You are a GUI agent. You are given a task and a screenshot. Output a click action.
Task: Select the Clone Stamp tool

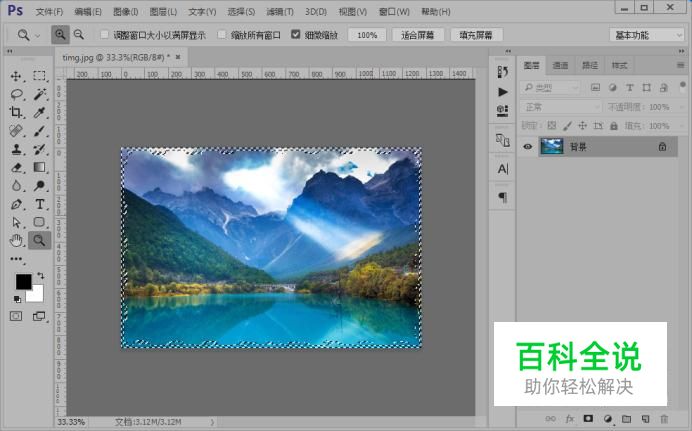tap(16, 149)
